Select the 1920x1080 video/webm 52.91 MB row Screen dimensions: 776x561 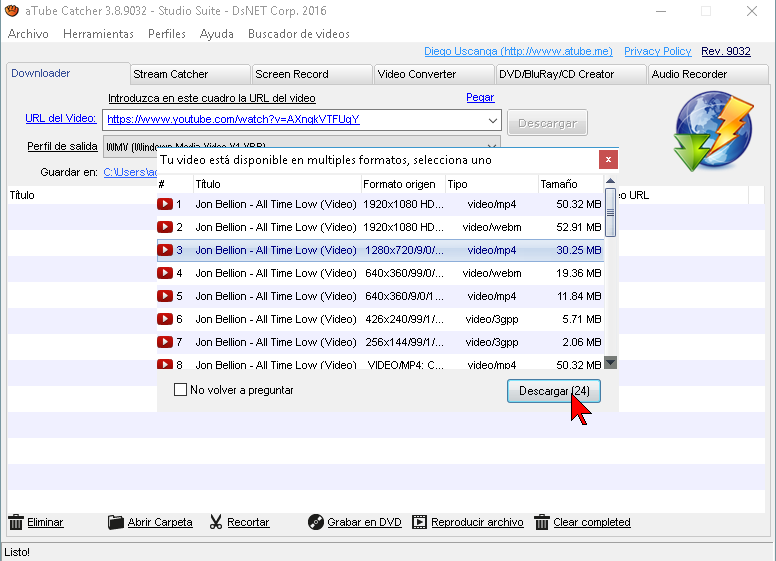tap(380, 227)
